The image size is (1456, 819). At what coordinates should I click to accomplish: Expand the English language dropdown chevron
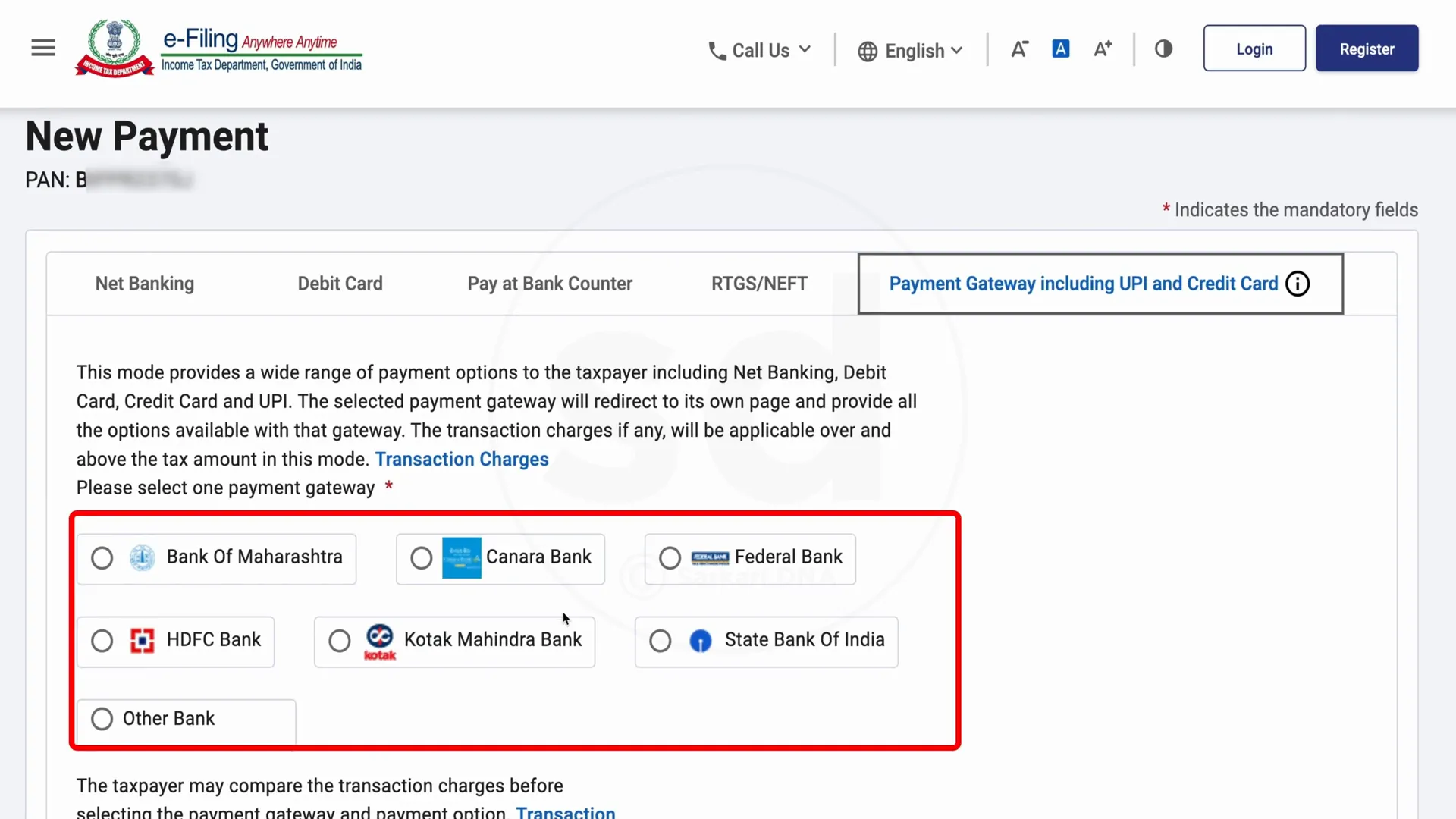(957, 50)
